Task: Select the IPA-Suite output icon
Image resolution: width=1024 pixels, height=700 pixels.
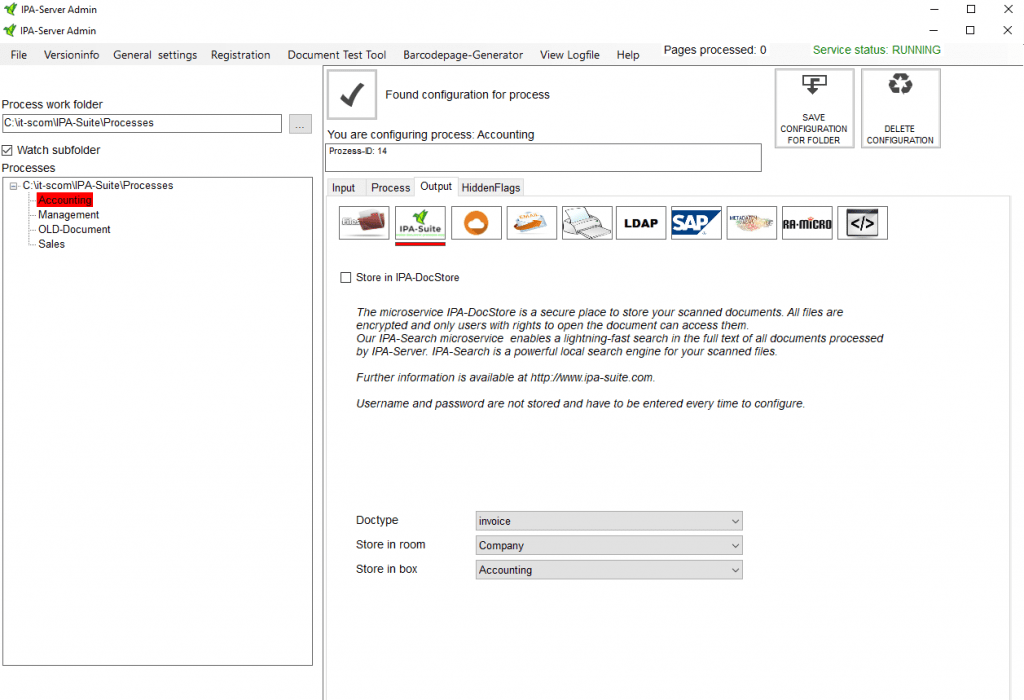Action: tap(420, 223)
